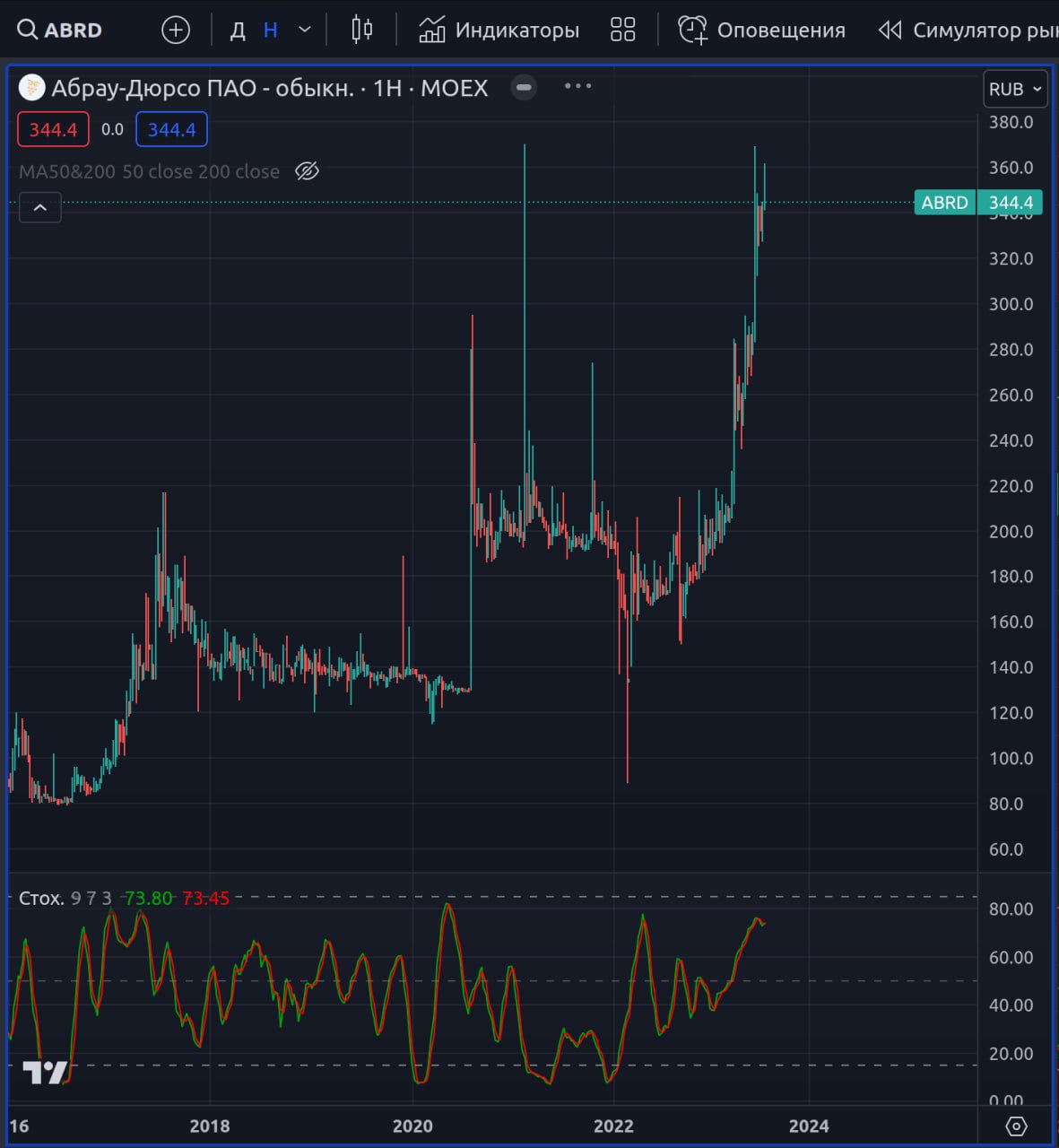
Task: Start the Симулятор рынка replay mode
Action: click(968, 30)
